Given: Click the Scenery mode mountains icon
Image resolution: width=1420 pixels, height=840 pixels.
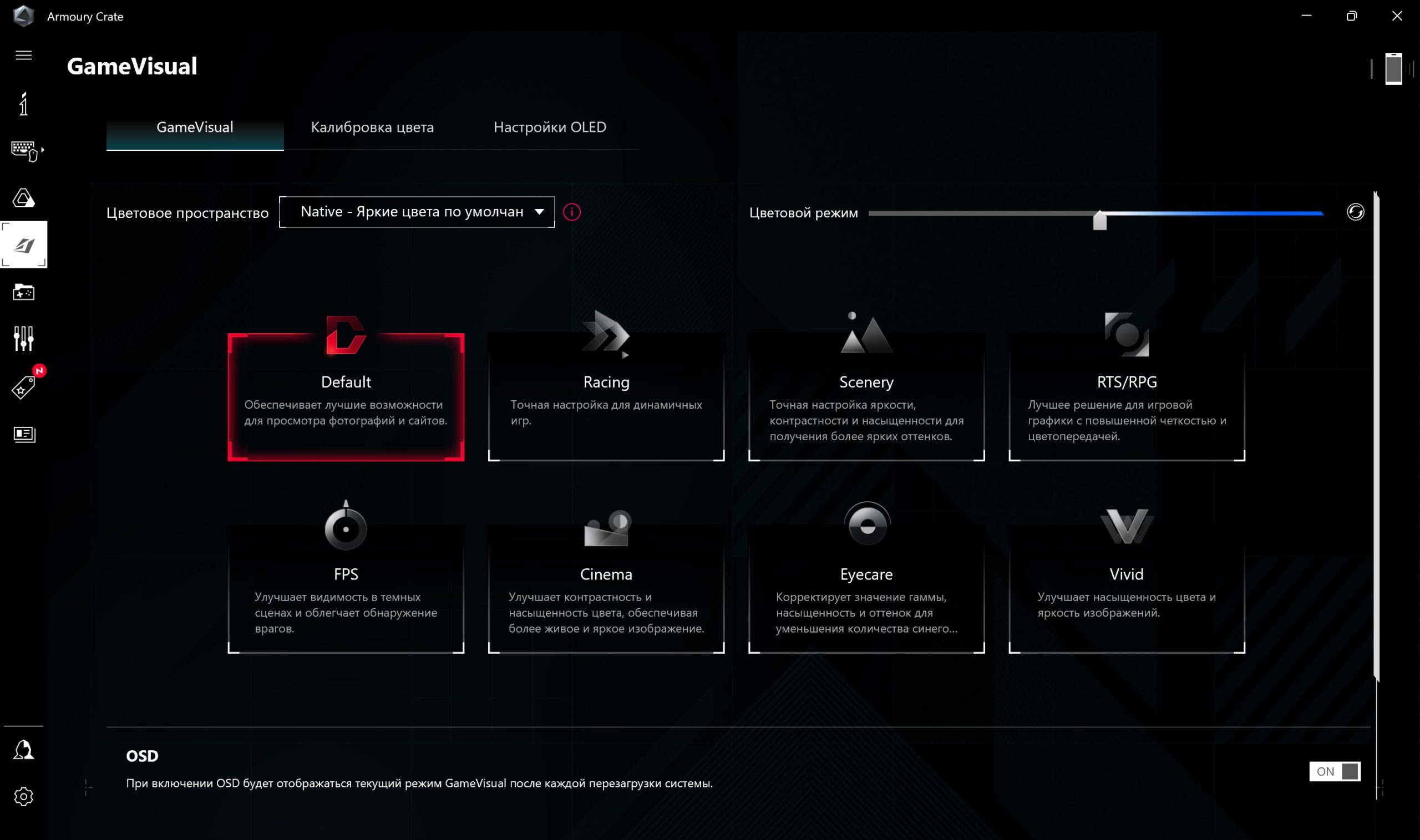Looking at the screenshot, I should coord(866,333).
